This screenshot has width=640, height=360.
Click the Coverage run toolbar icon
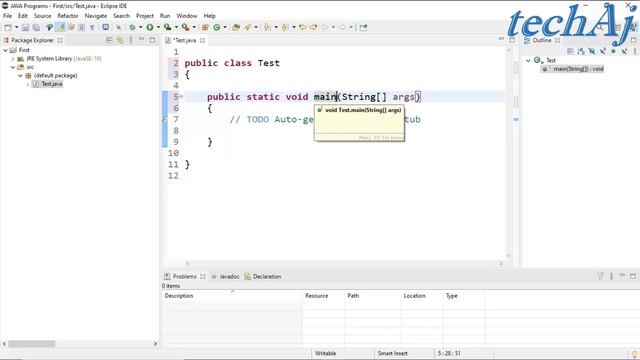click(x=167, y=27)
